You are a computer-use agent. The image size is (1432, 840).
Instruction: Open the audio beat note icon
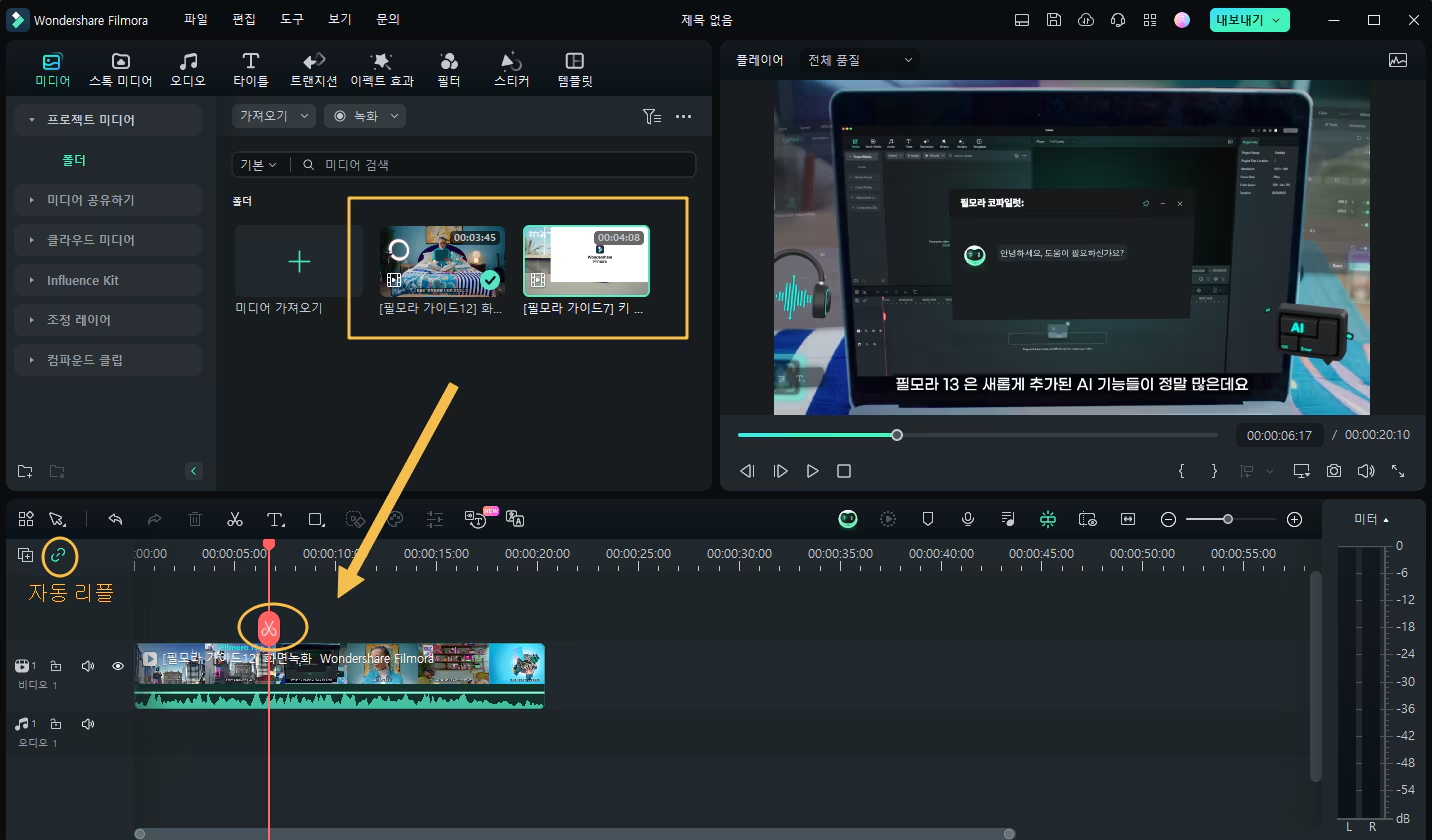pyautogui.click(x=1008, y=519)
